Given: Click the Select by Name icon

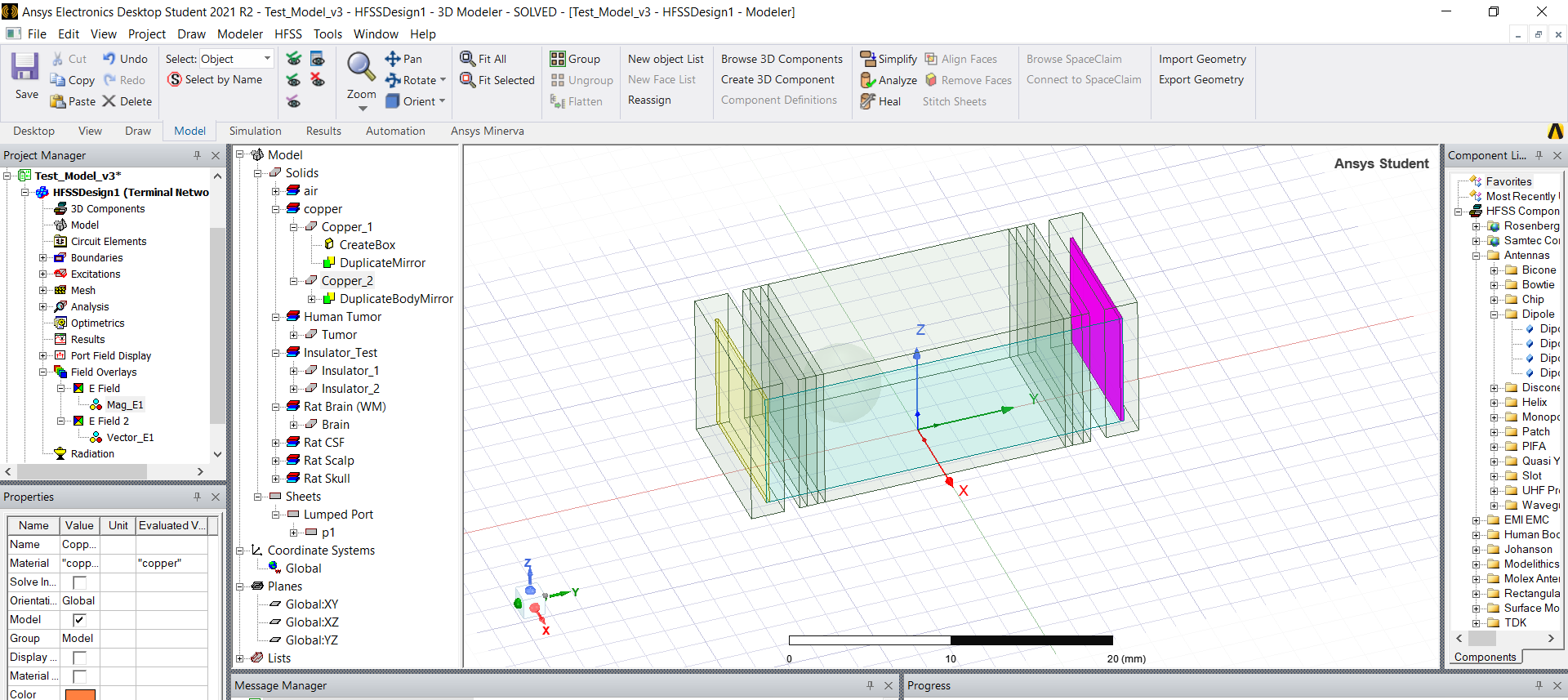Looking at the screenshot, I should click(175, 79).
